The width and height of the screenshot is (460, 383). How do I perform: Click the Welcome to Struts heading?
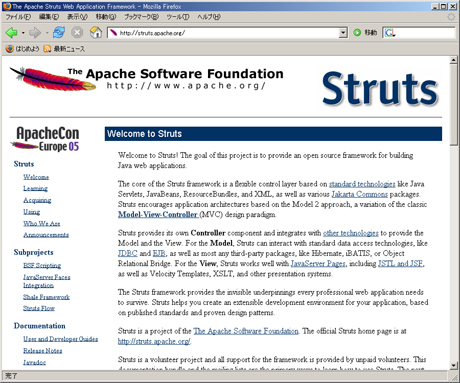[144, 134]
